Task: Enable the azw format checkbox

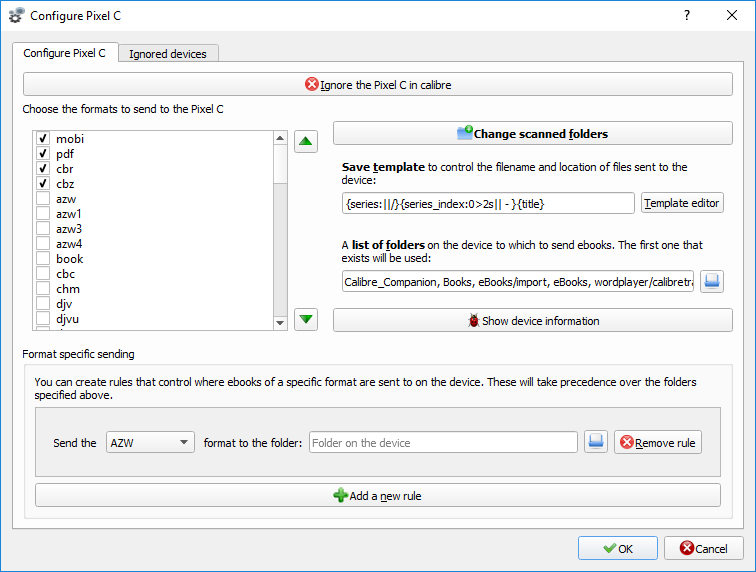Action: [x=43, y=199]
